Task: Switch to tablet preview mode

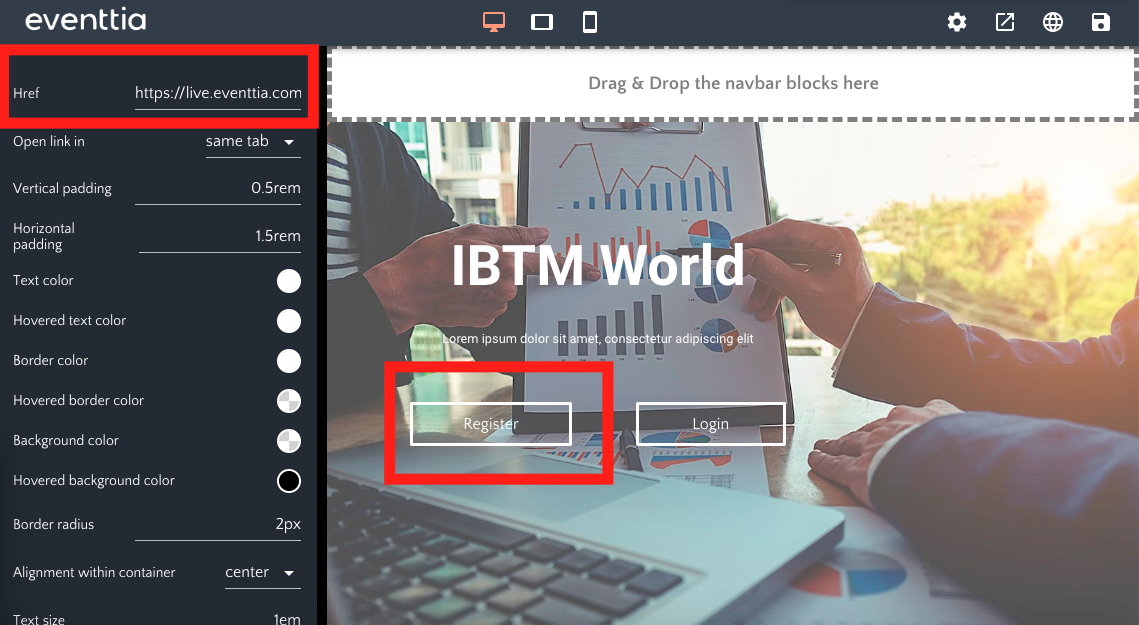Action: click(x=541, y=21)
